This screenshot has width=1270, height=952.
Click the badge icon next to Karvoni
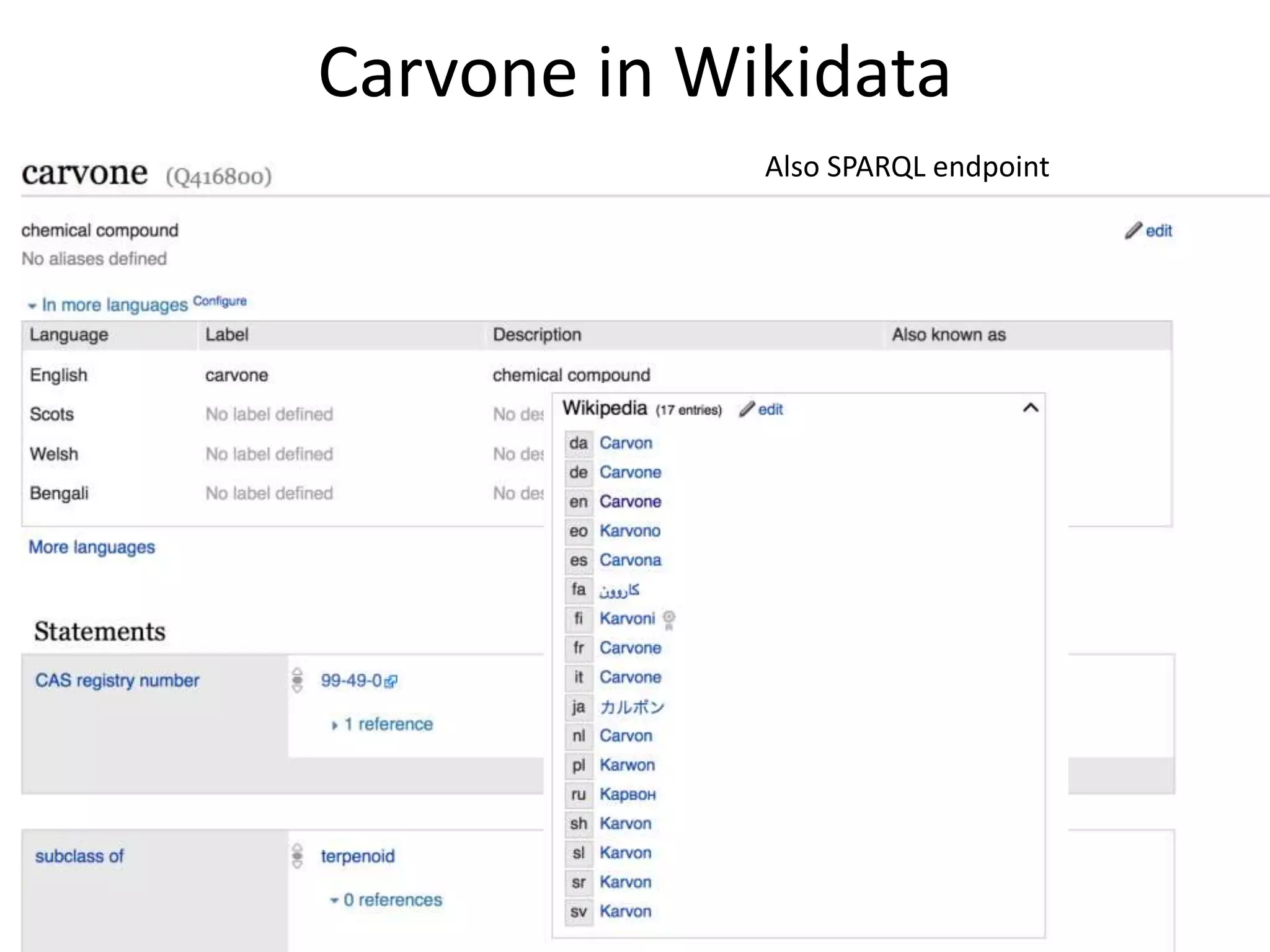tap(669, 619)
